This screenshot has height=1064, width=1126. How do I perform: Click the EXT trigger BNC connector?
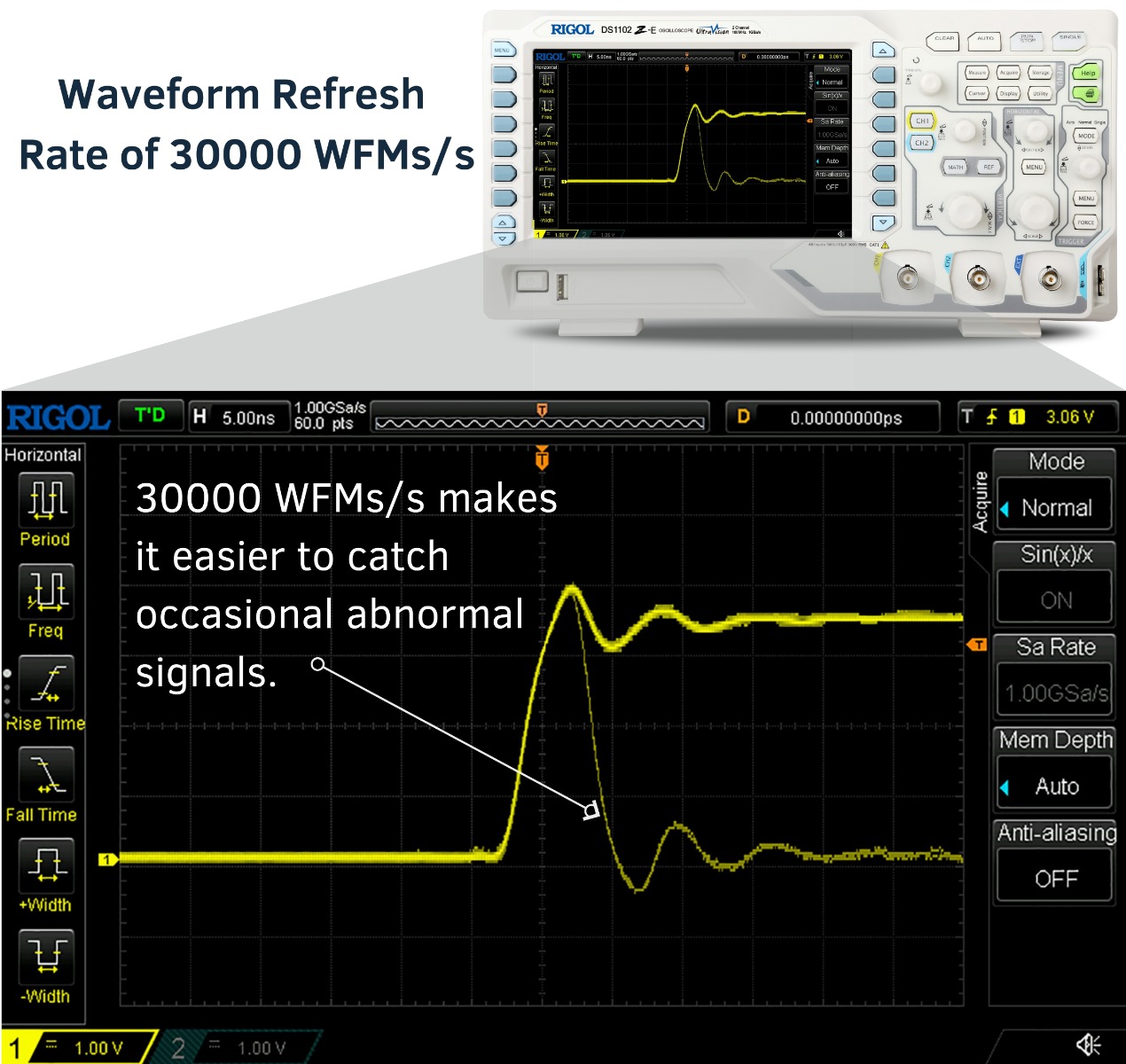tap(1049, 279)
